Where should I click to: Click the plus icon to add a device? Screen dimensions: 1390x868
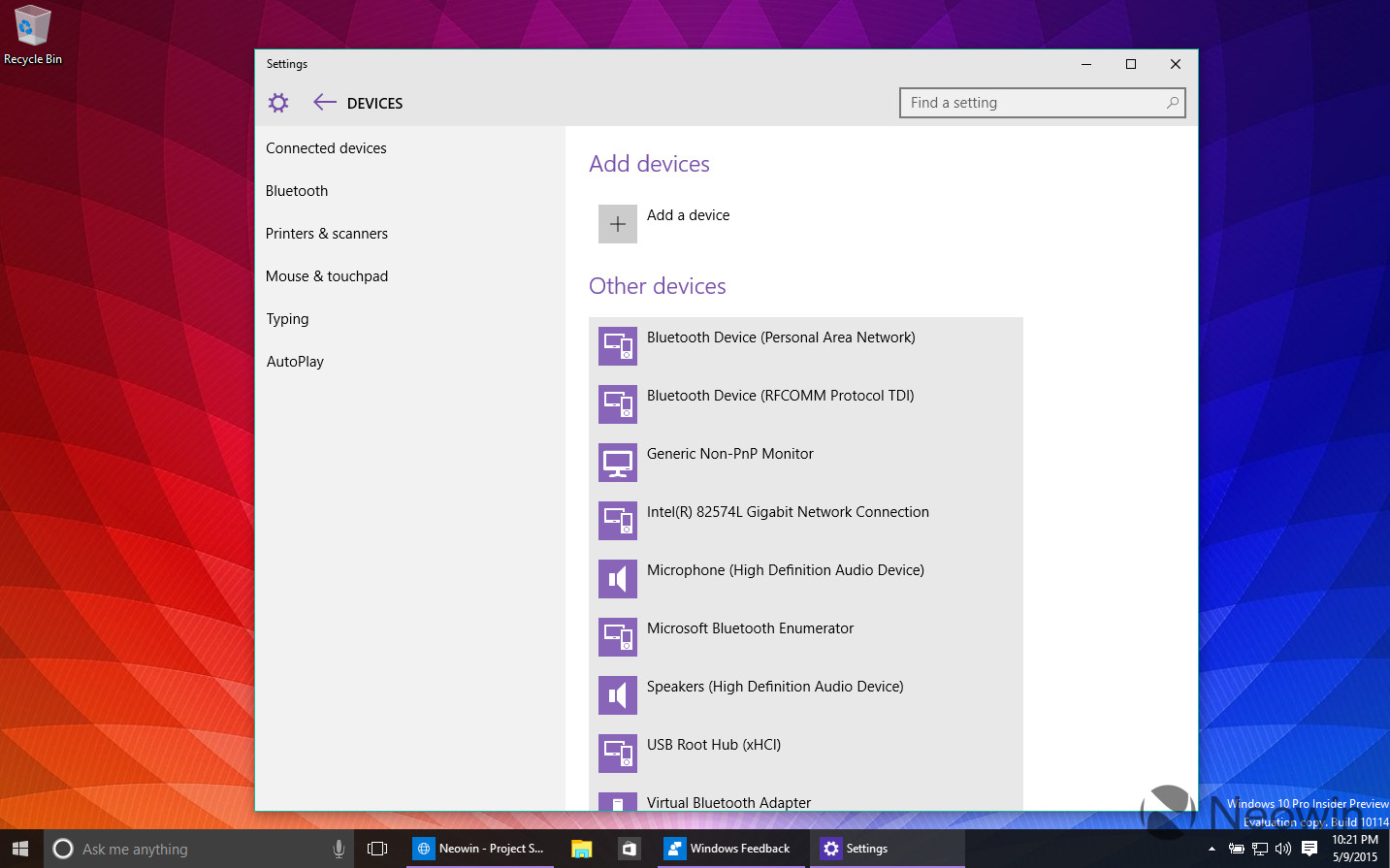click(618, 224)
